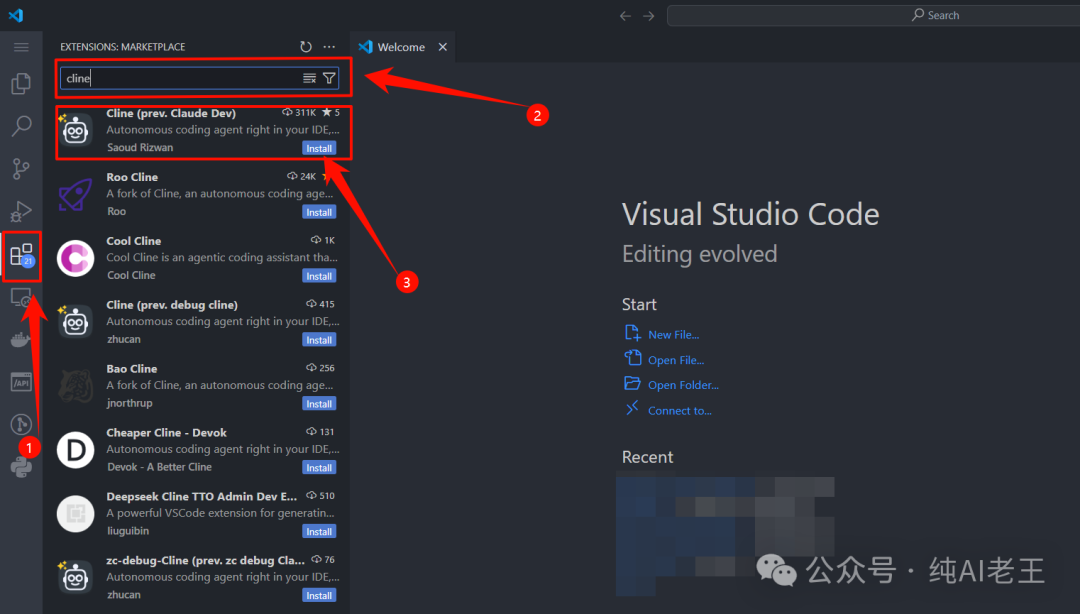Click the New File page icon
Screen dimensions: 1080x614
pos(632,333)
